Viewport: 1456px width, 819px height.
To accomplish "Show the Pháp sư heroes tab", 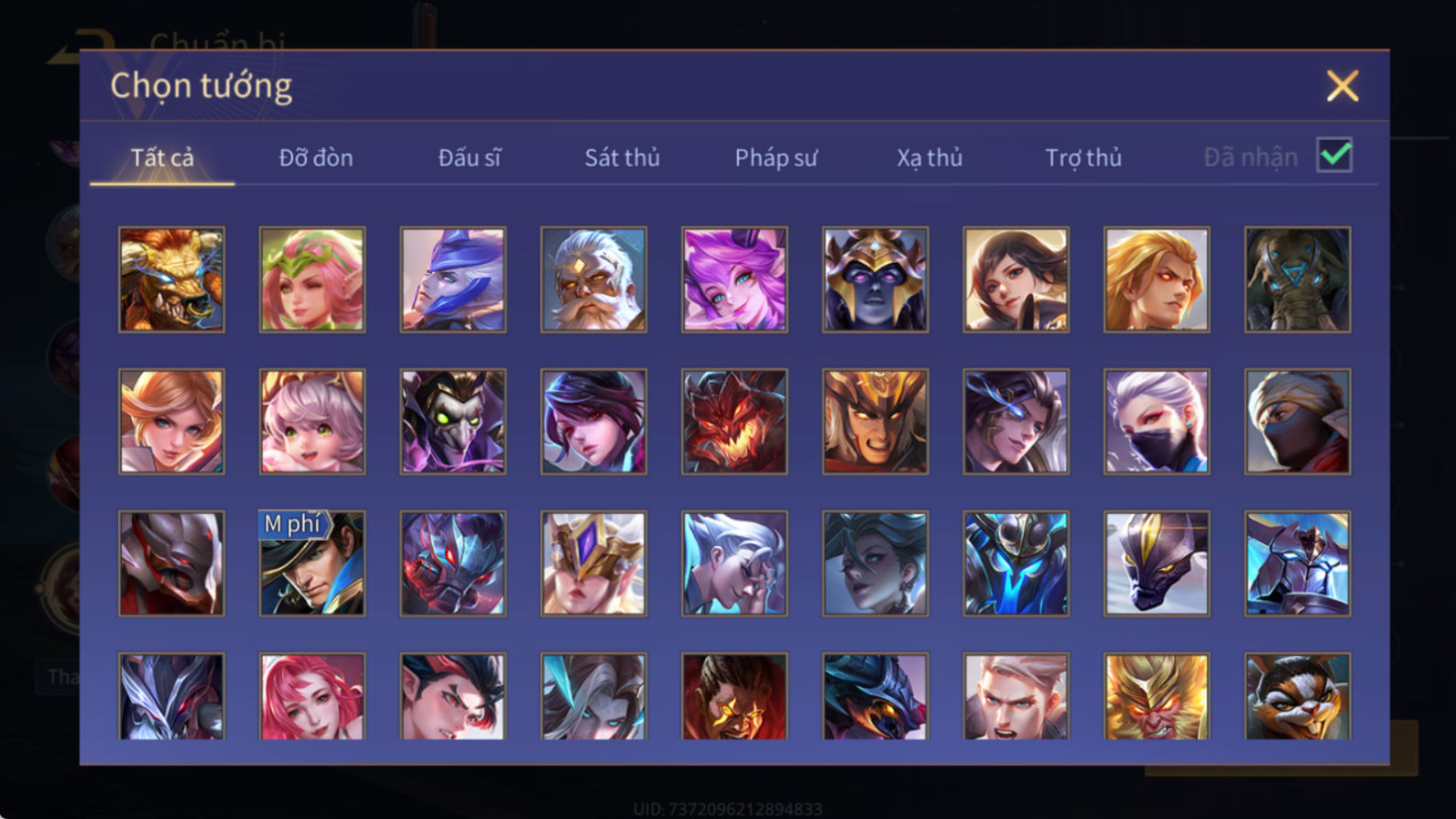I will (777, 158).
